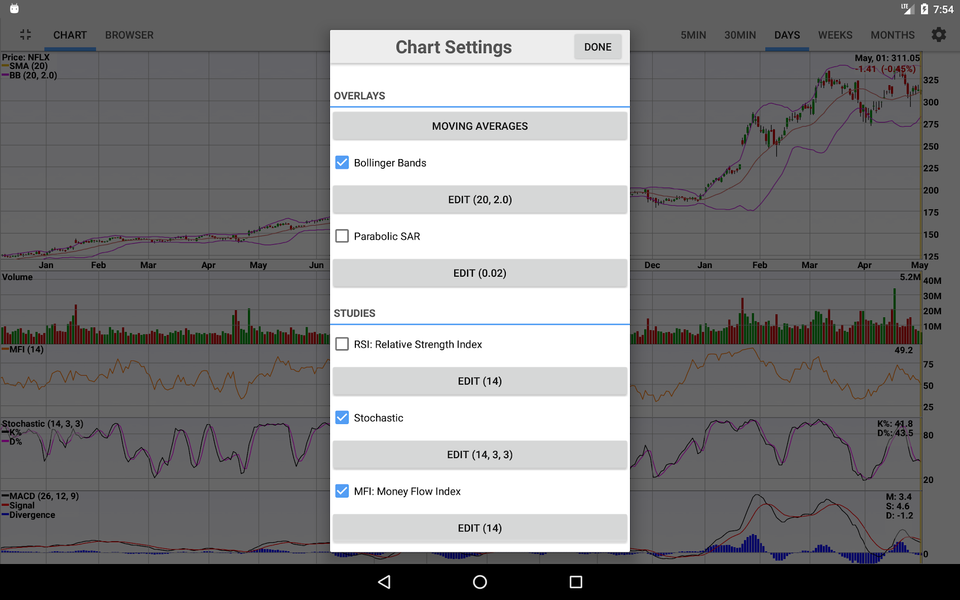The height and width of the screenshot is (600, 960).
Task: Open the settings gear icon
Action: (938, 35)
